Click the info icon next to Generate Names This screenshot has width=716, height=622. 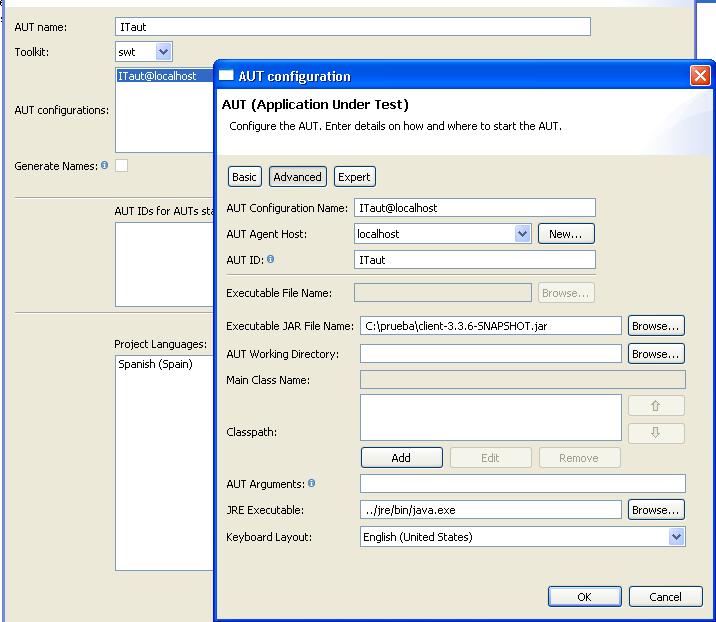[105, 165]
